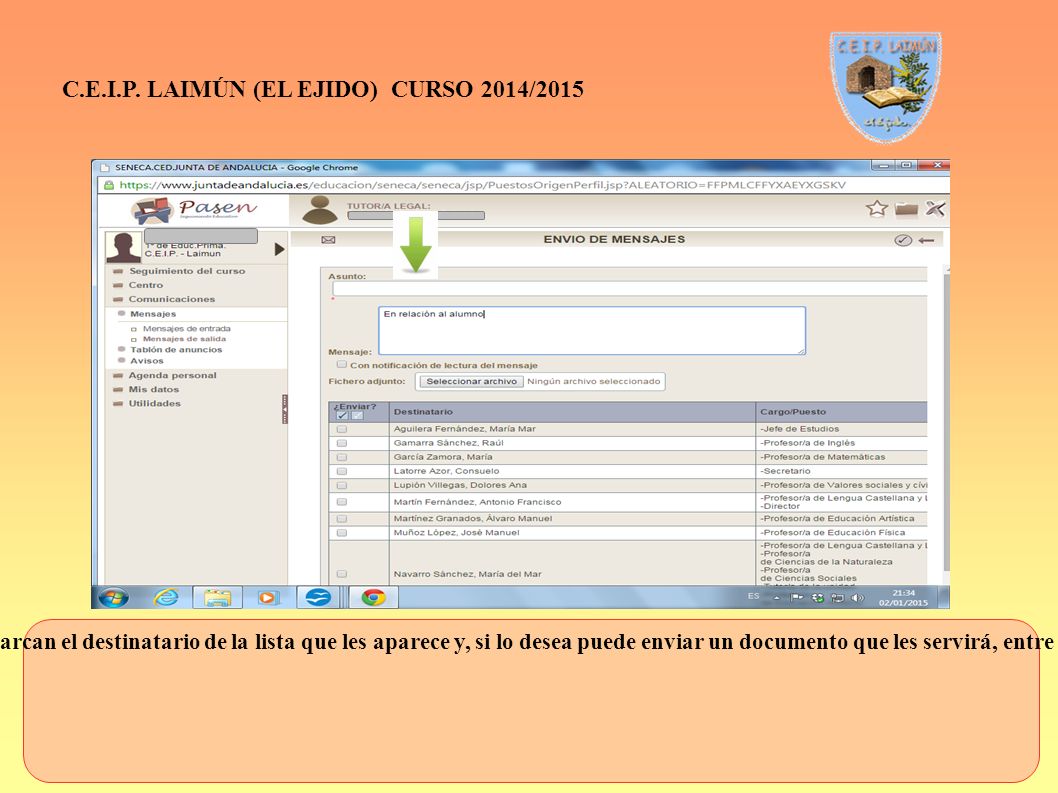
Task: Check the box for Latorre Azor, Consuelo
Action: pos(342,471)
